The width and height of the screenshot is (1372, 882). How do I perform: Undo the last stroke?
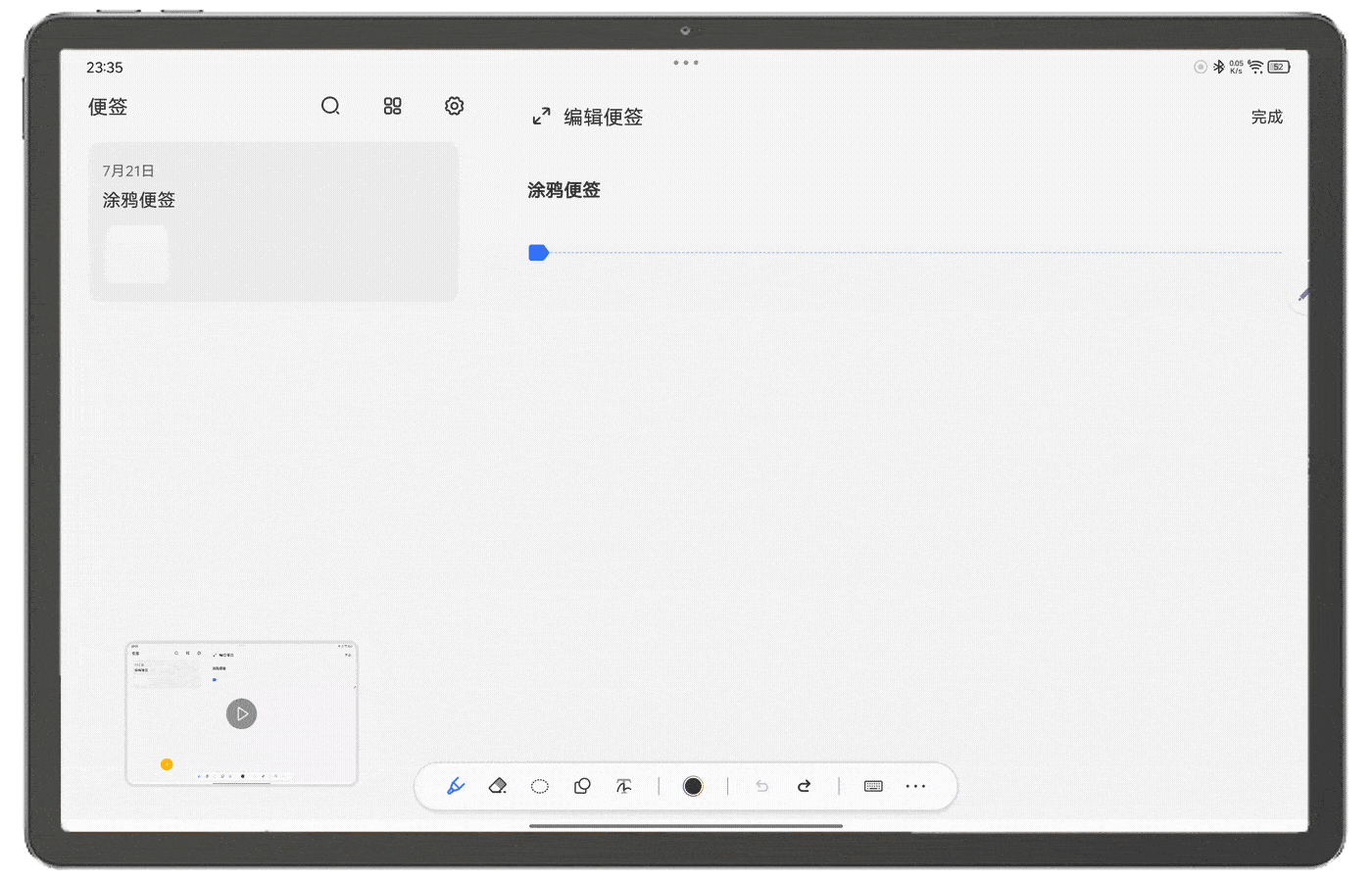pyautogui.click(x=761, y=786)
